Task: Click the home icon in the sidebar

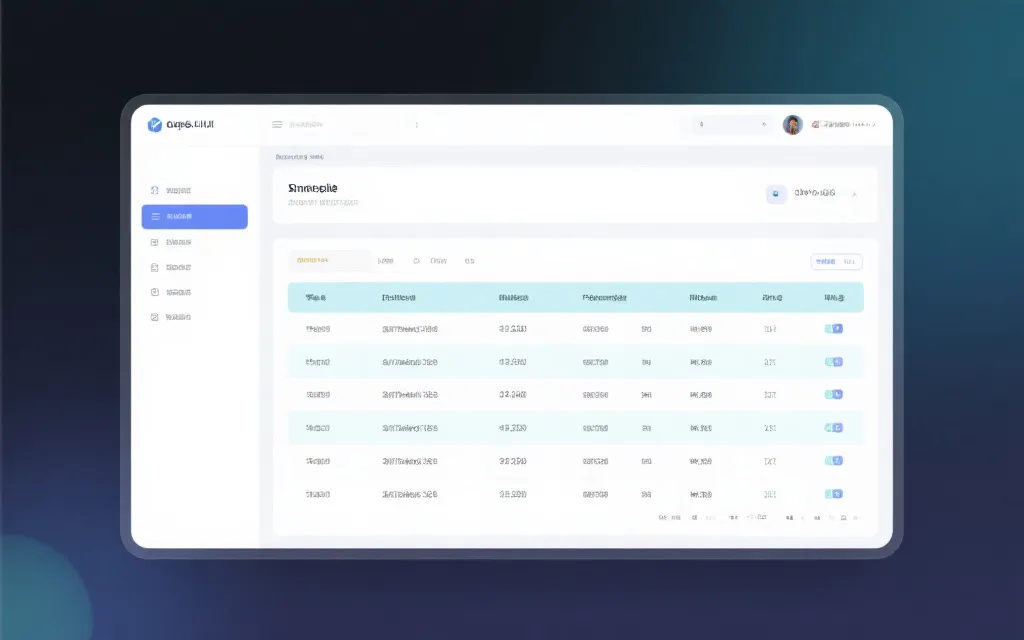Action: (155, 190)
